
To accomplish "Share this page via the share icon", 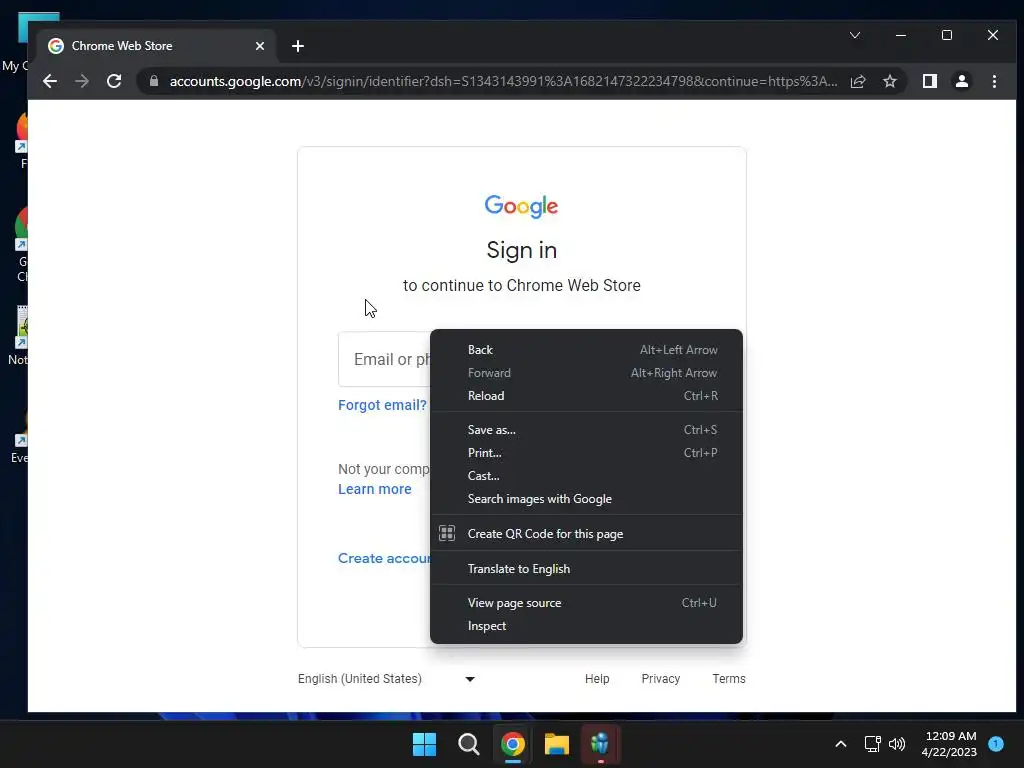I will click(857, 81).
